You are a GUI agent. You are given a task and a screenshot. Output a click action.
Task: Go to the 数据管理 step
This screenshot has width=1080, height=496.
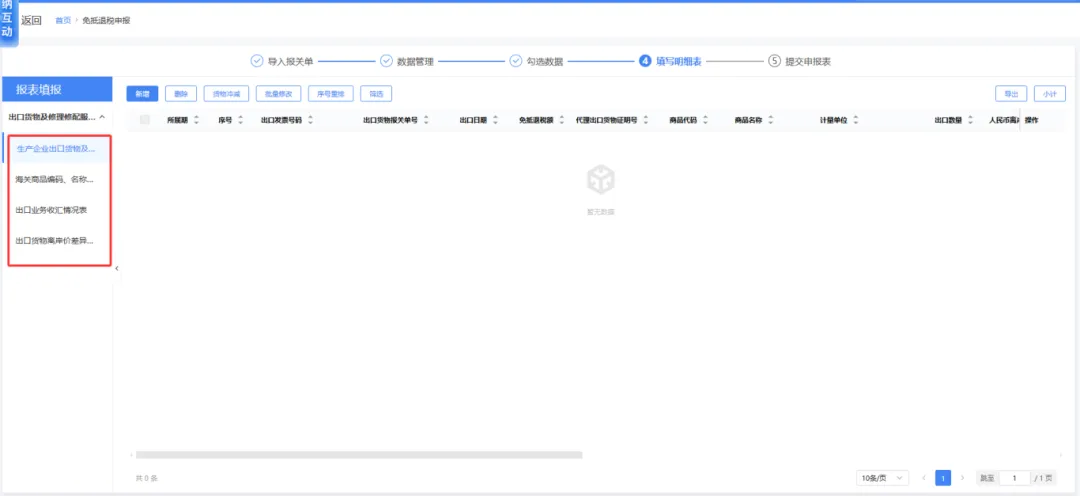tap(415, 61)
